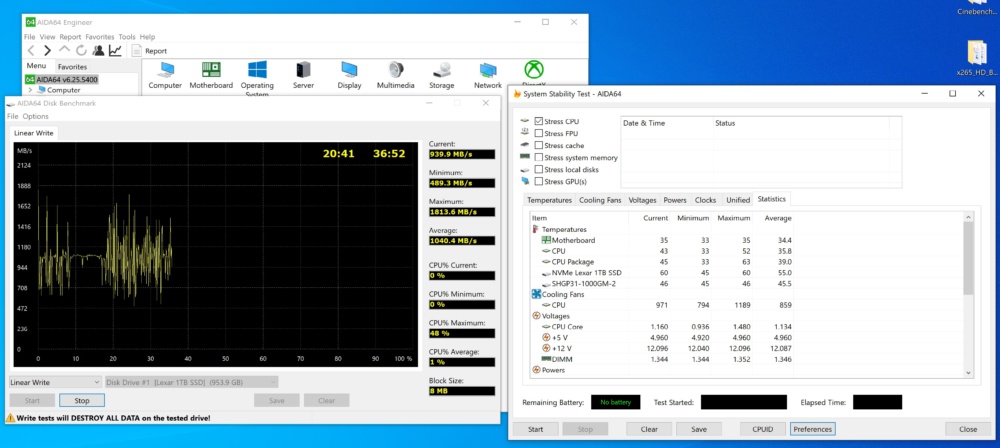
Task: Open the Display category icon
Action: [349, 75]
